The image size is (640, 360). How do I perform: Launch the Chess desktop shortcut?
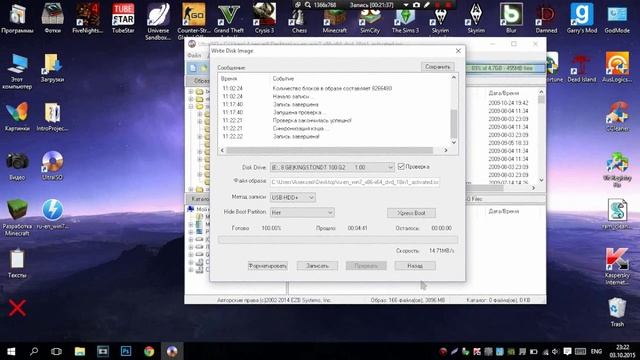click(299, 20)
